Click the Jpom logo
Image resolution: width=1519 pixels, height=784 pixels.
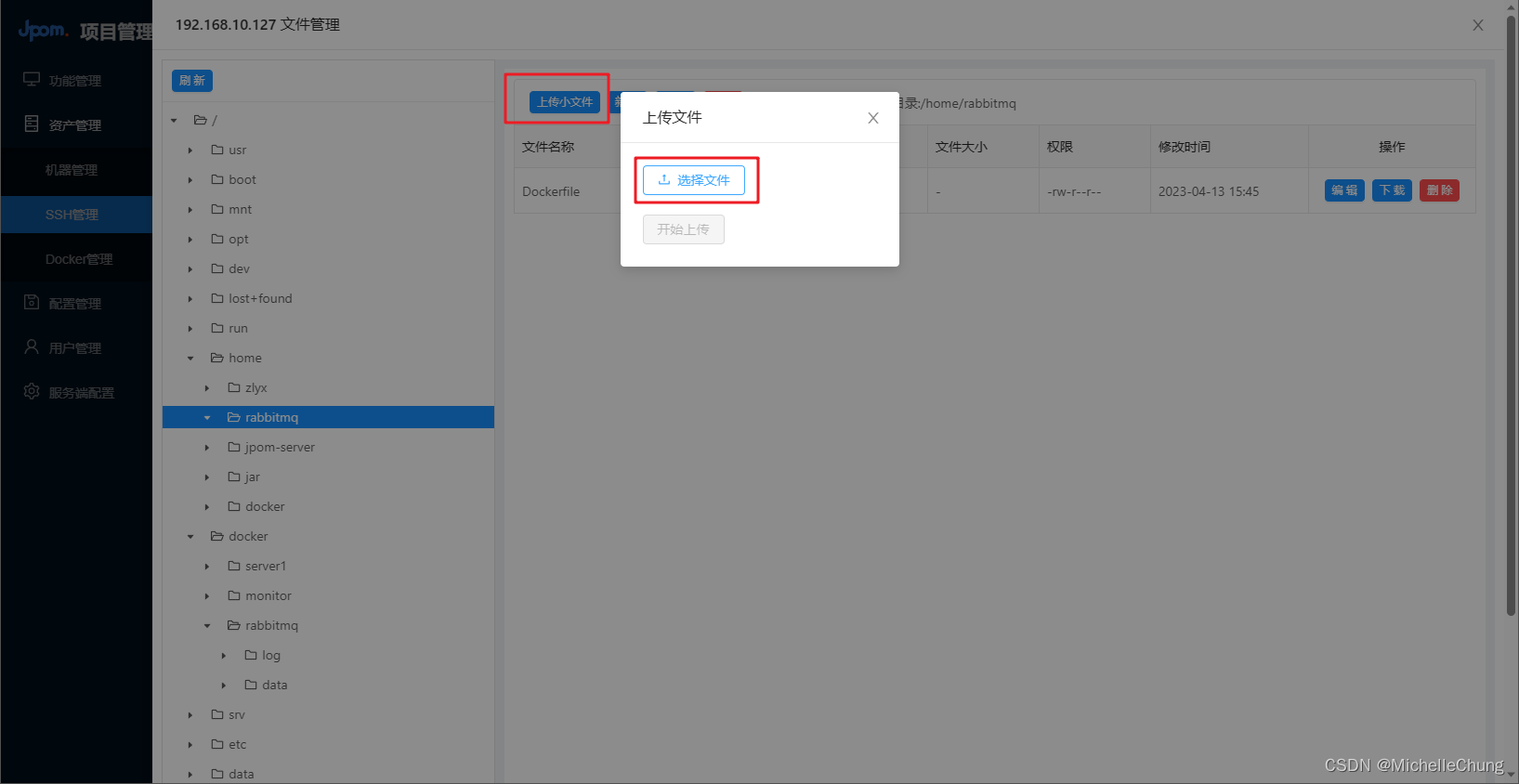point(43,30)
